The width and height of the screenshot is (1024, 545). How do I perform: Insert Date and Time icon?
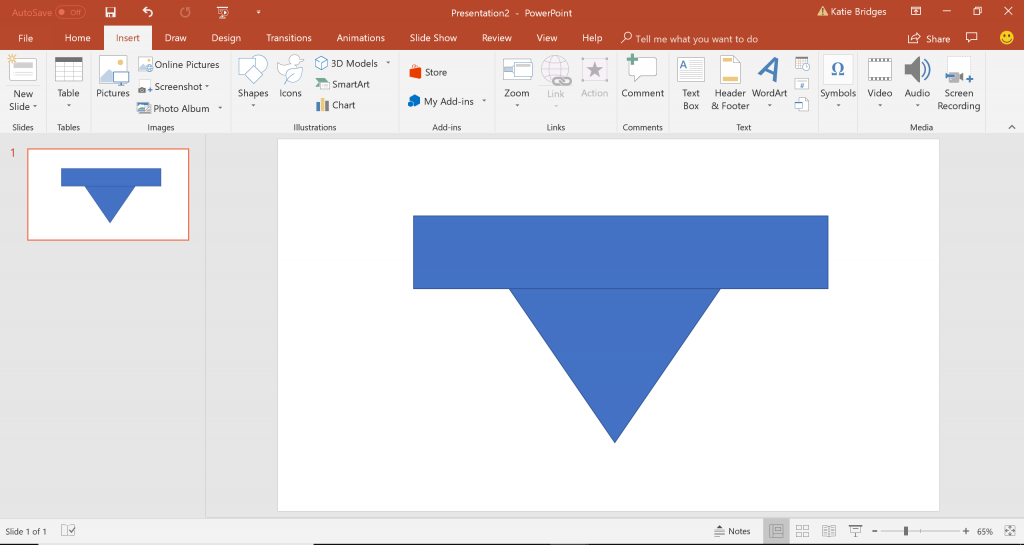click(x=802, y=64)
